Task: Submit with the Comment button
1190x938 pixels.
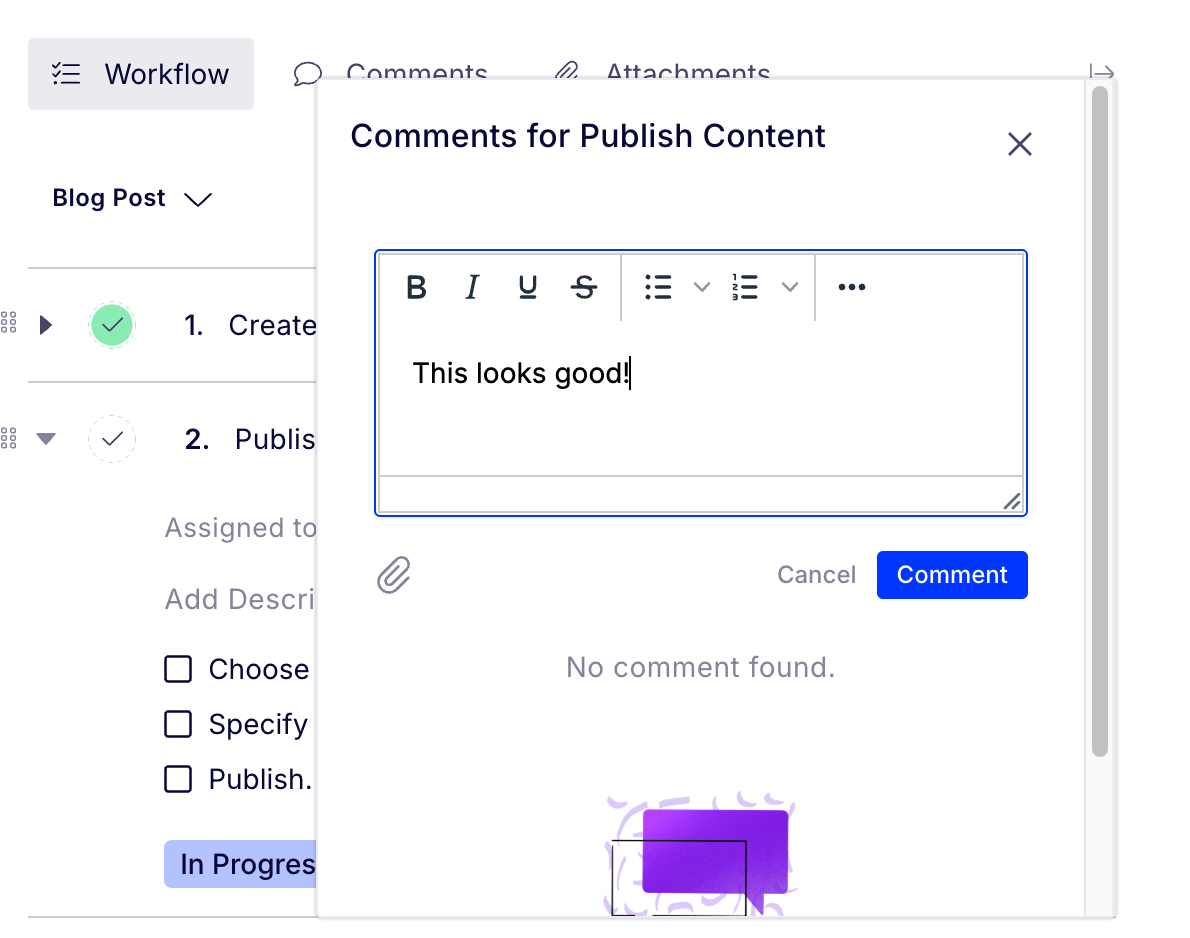Action: point(951,575)
